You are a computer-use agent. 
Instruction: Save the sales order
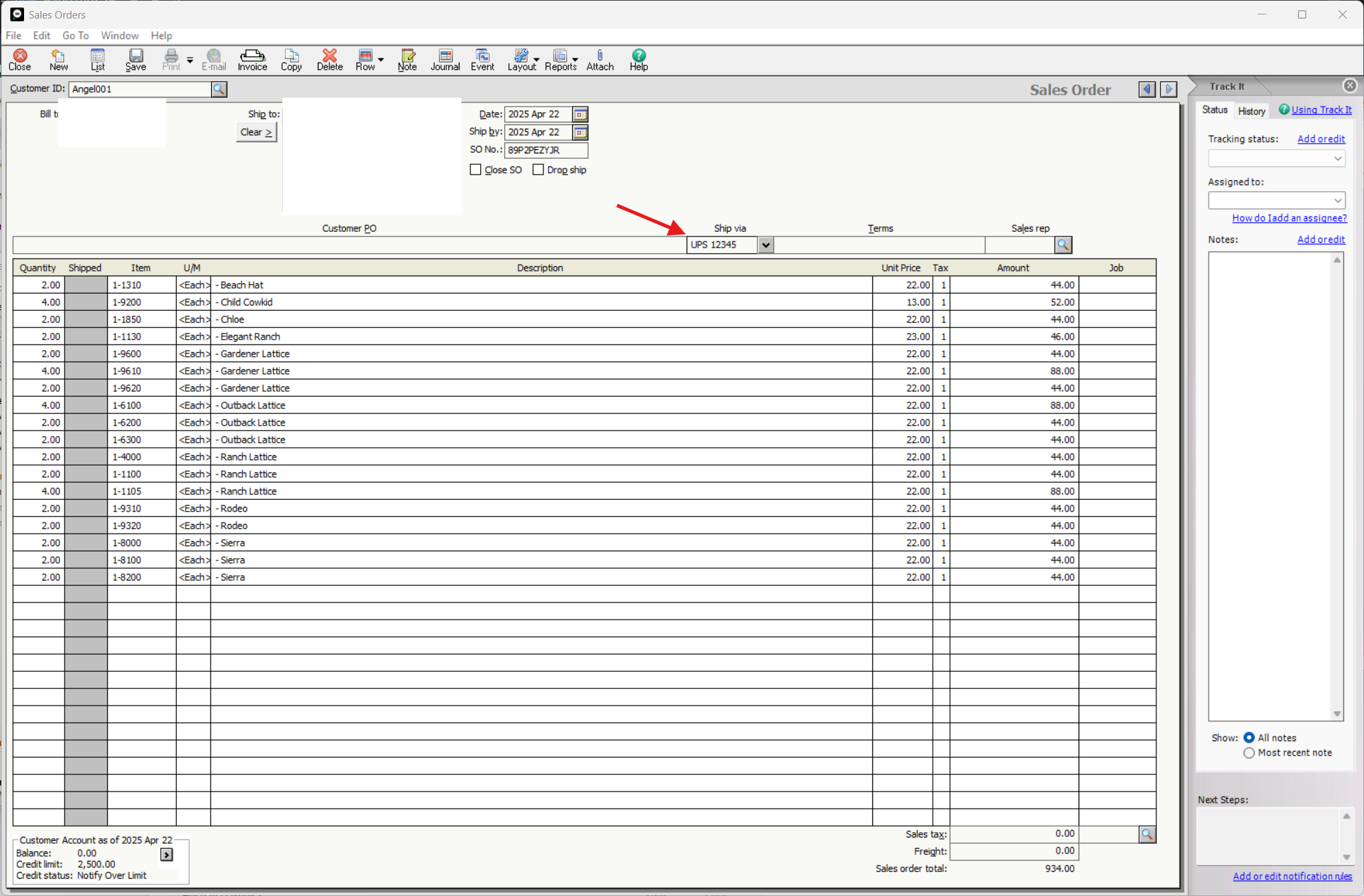[136, 60]
